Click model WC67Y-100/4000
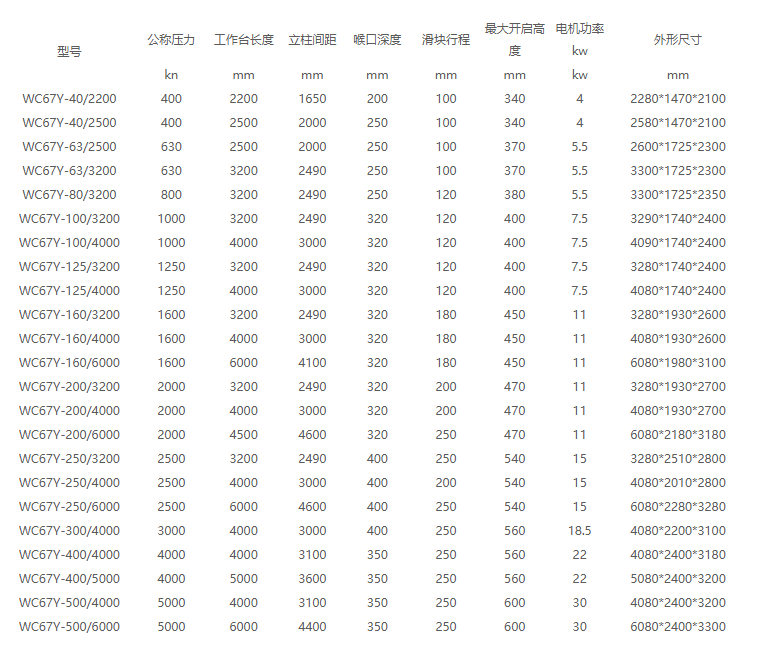This screenshot has height=667, width=759. pos(69,243)
